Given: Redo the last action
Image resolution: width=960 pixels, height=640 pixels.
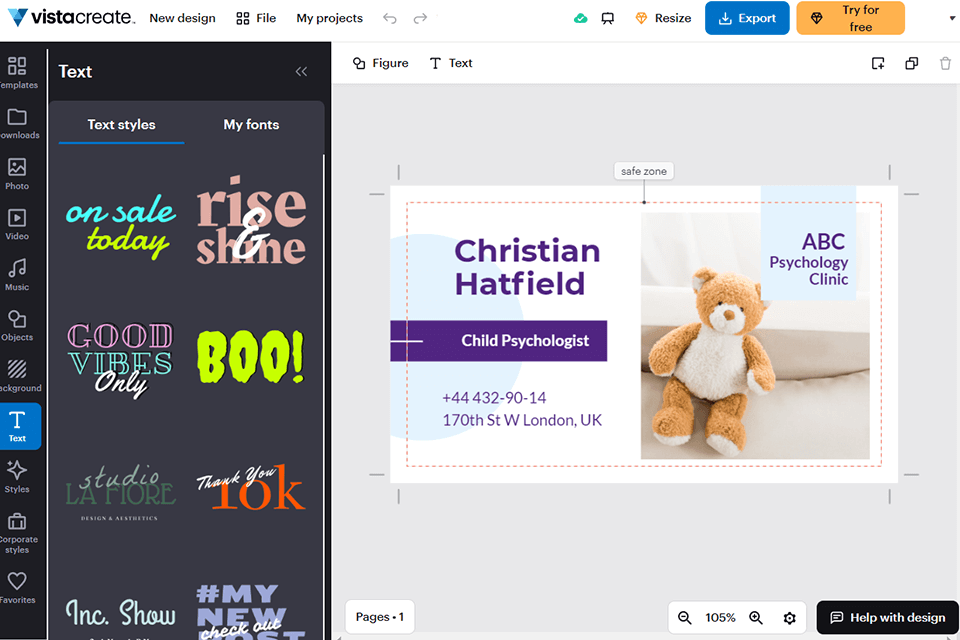Looking at the screenshot, I should pos(420,18).
